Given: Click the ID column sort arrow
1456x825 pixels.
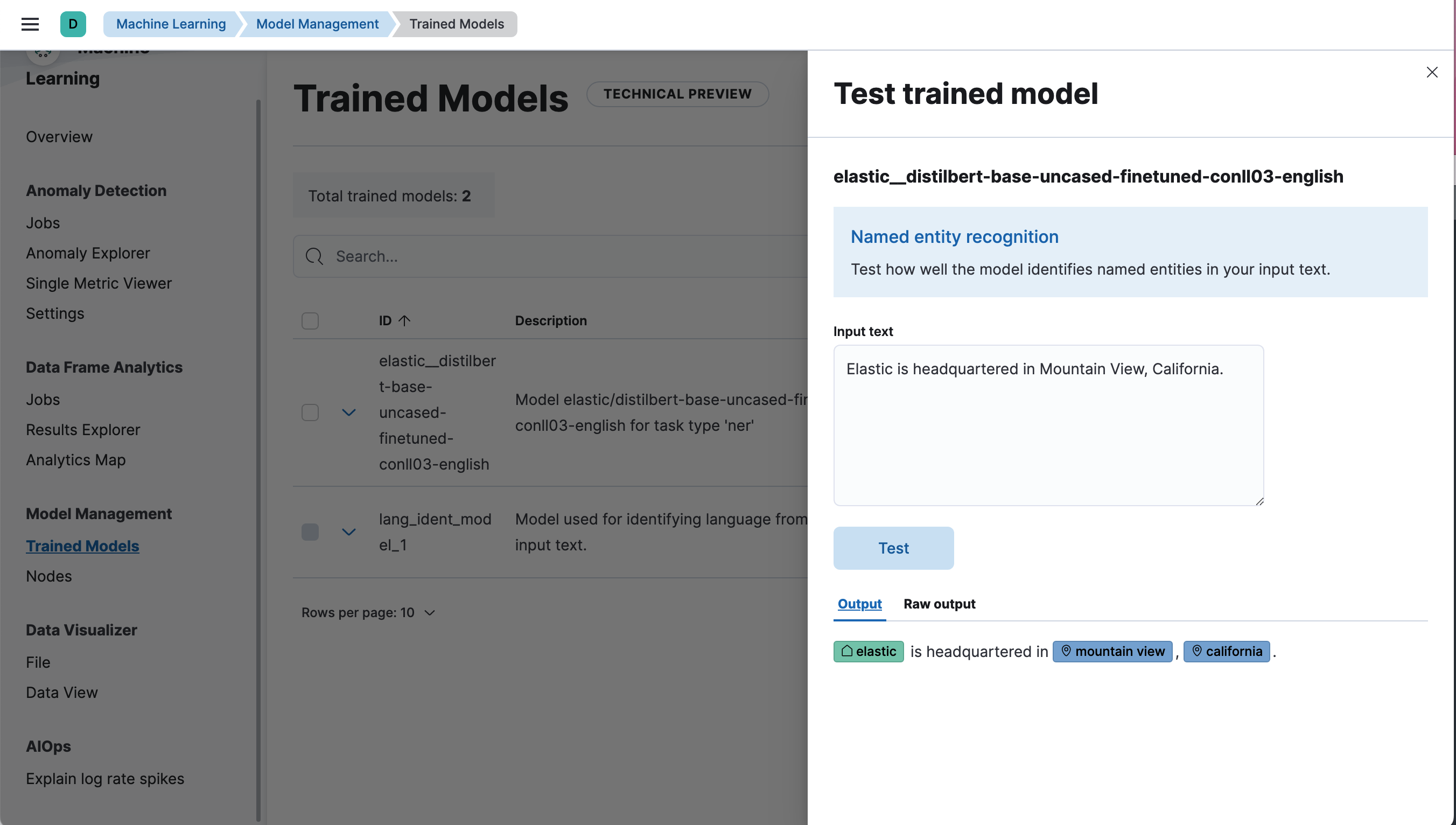Looking at the screenshot, I should pos(405,320).
